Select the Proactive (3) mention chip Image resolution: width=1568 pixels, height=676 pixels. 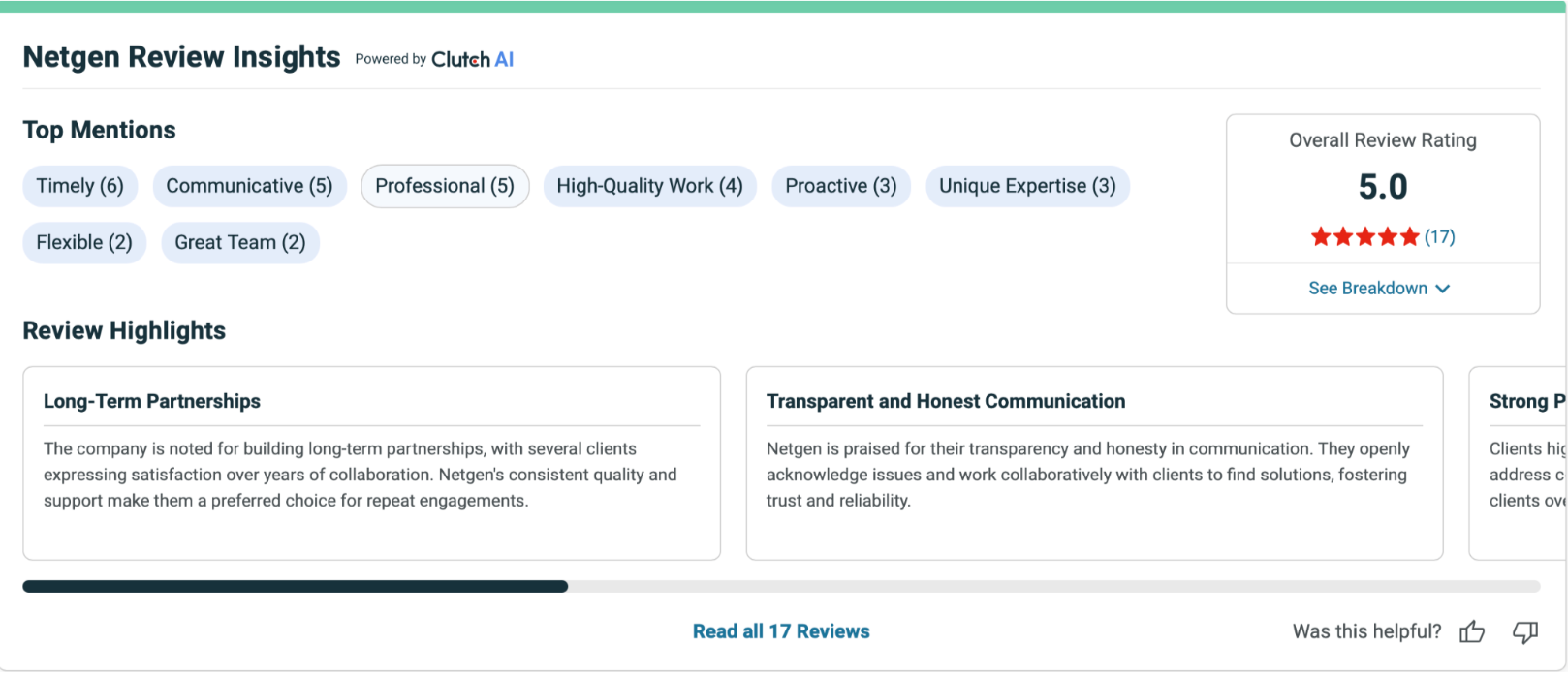[x=840, y=186]
